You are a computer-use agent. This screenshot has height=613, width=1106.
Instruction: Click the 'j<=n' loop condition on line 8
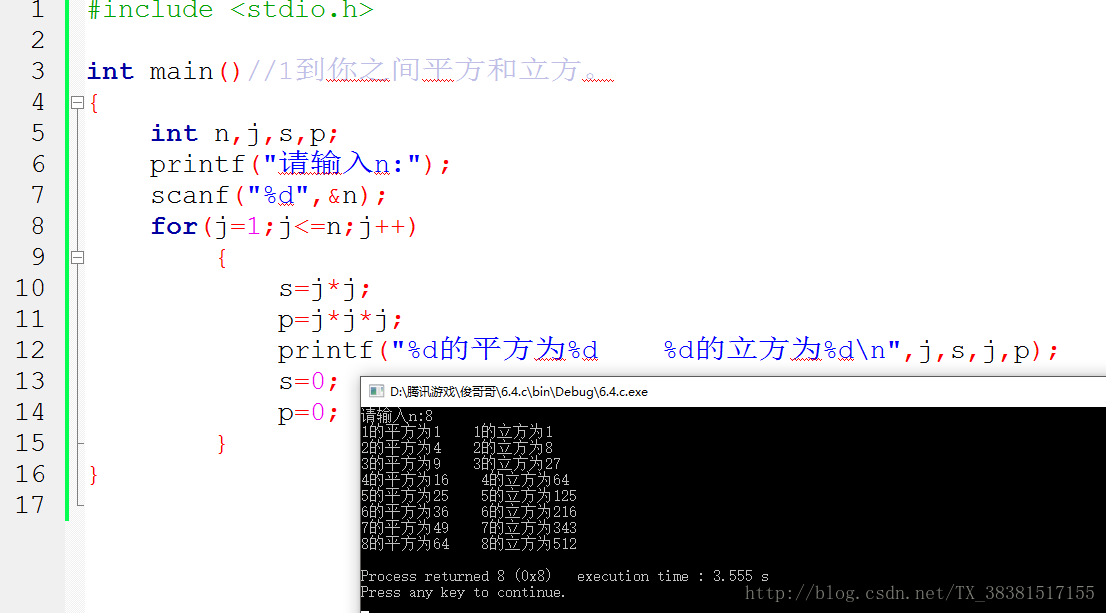310,227
